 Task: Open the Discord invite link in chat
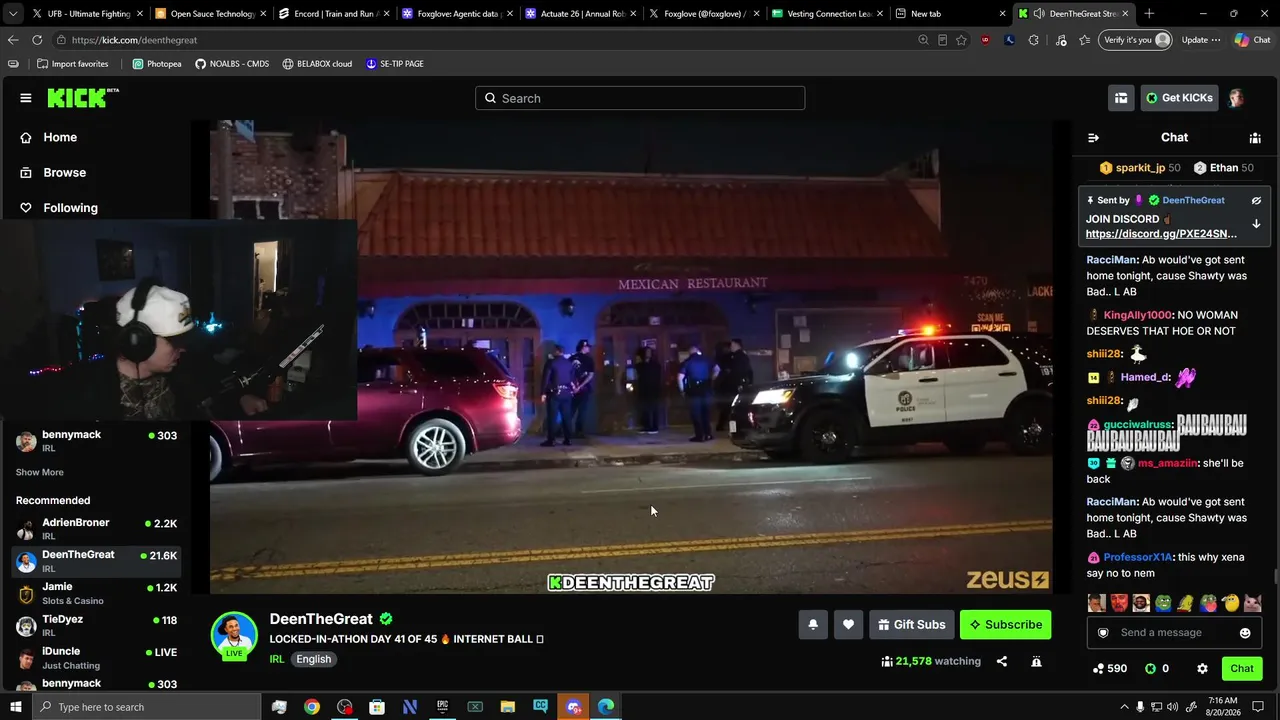point(1161,234)
